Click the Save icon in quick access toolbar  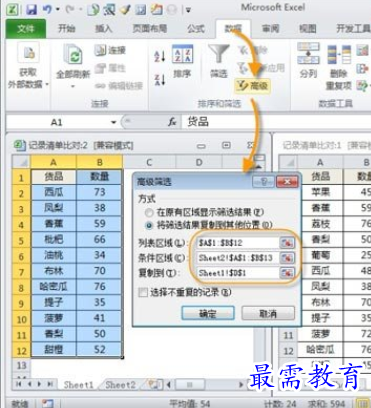(32, 9)
